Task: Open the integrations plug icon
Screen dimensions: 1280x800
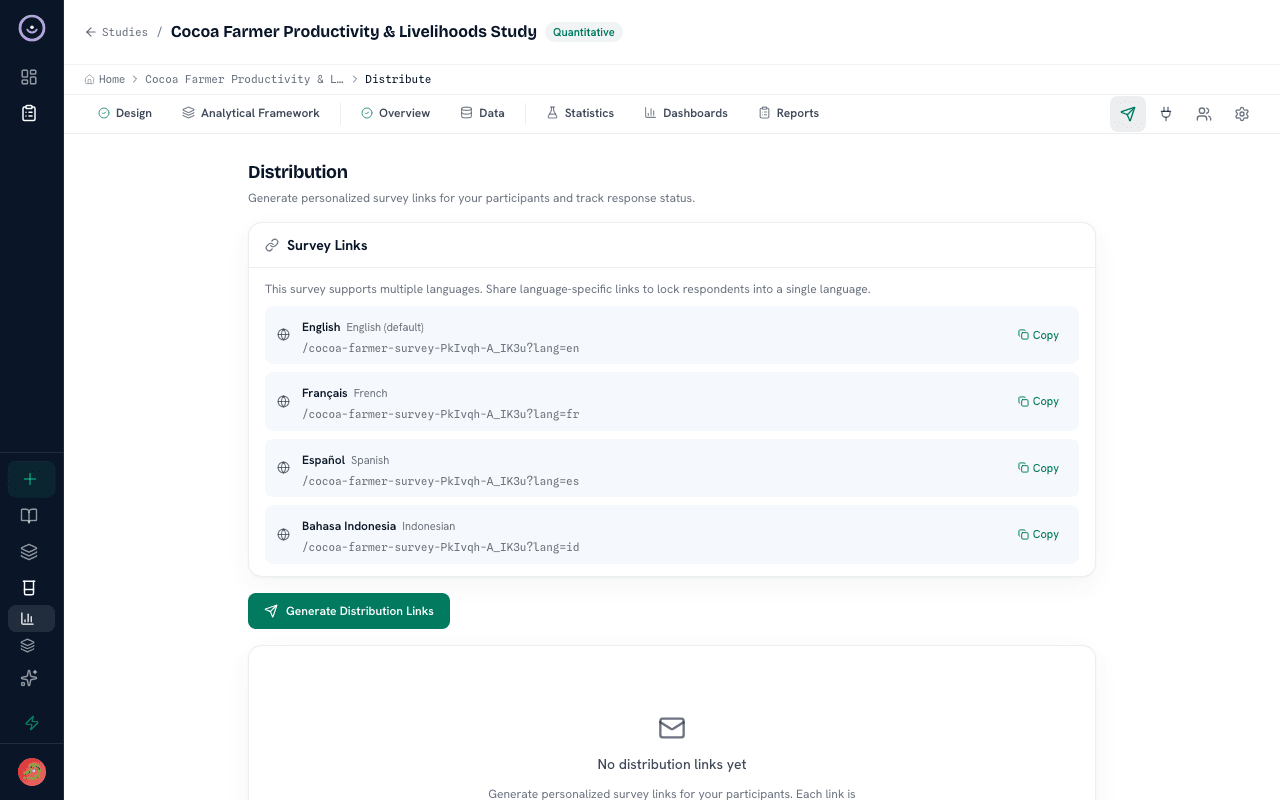Action: point(1166,114)
